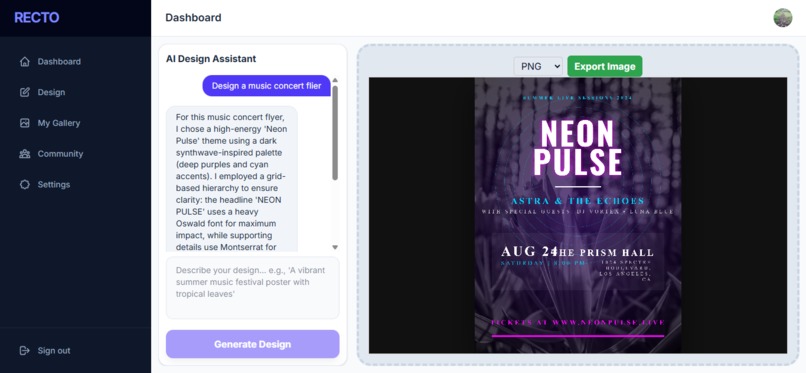Open Community label in sidebar

click(60, 154)
